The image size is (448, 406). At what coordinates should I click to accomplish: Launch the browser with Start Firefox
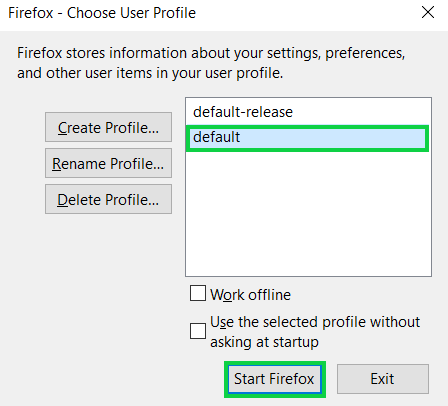pyautogui.click(x=275, y=379)
